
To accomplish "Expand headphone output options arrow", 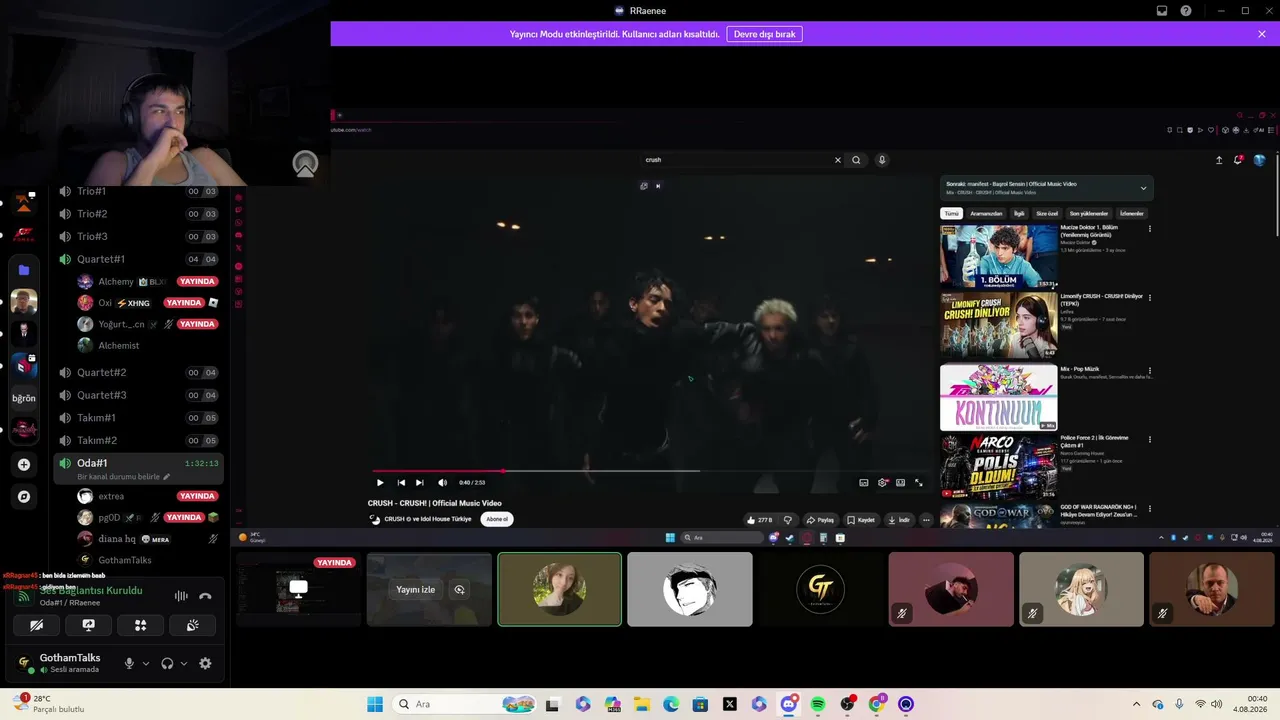I will tap(184, 663).
